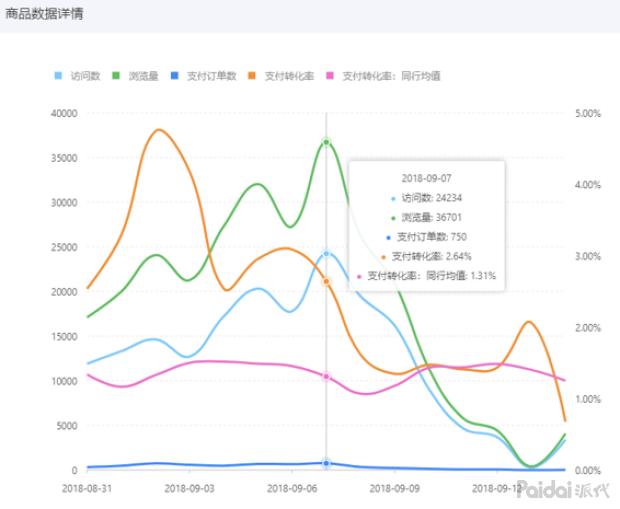Select light-blue 访问数 marker on hover line
This screenshot has height=509, width=620.
326,254
